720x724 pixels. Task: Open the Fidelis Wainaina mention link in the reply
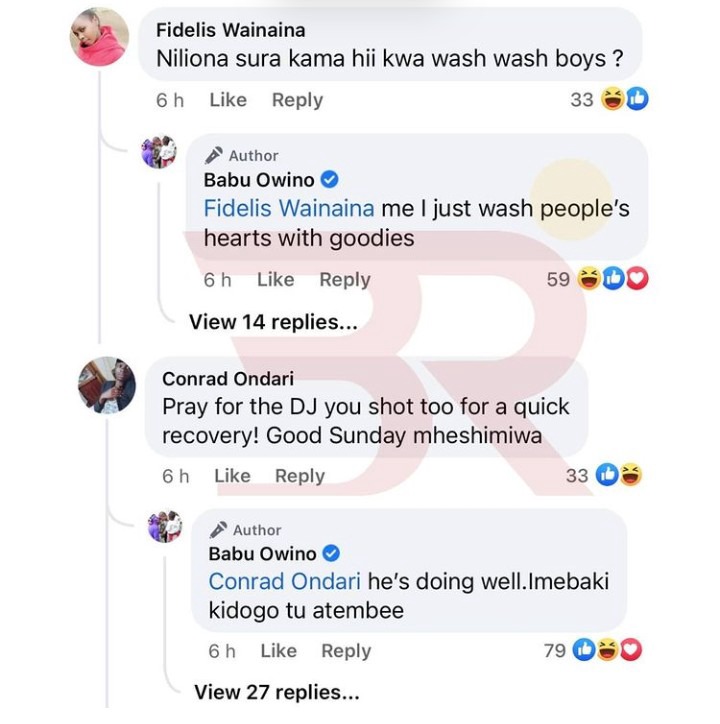289,208
